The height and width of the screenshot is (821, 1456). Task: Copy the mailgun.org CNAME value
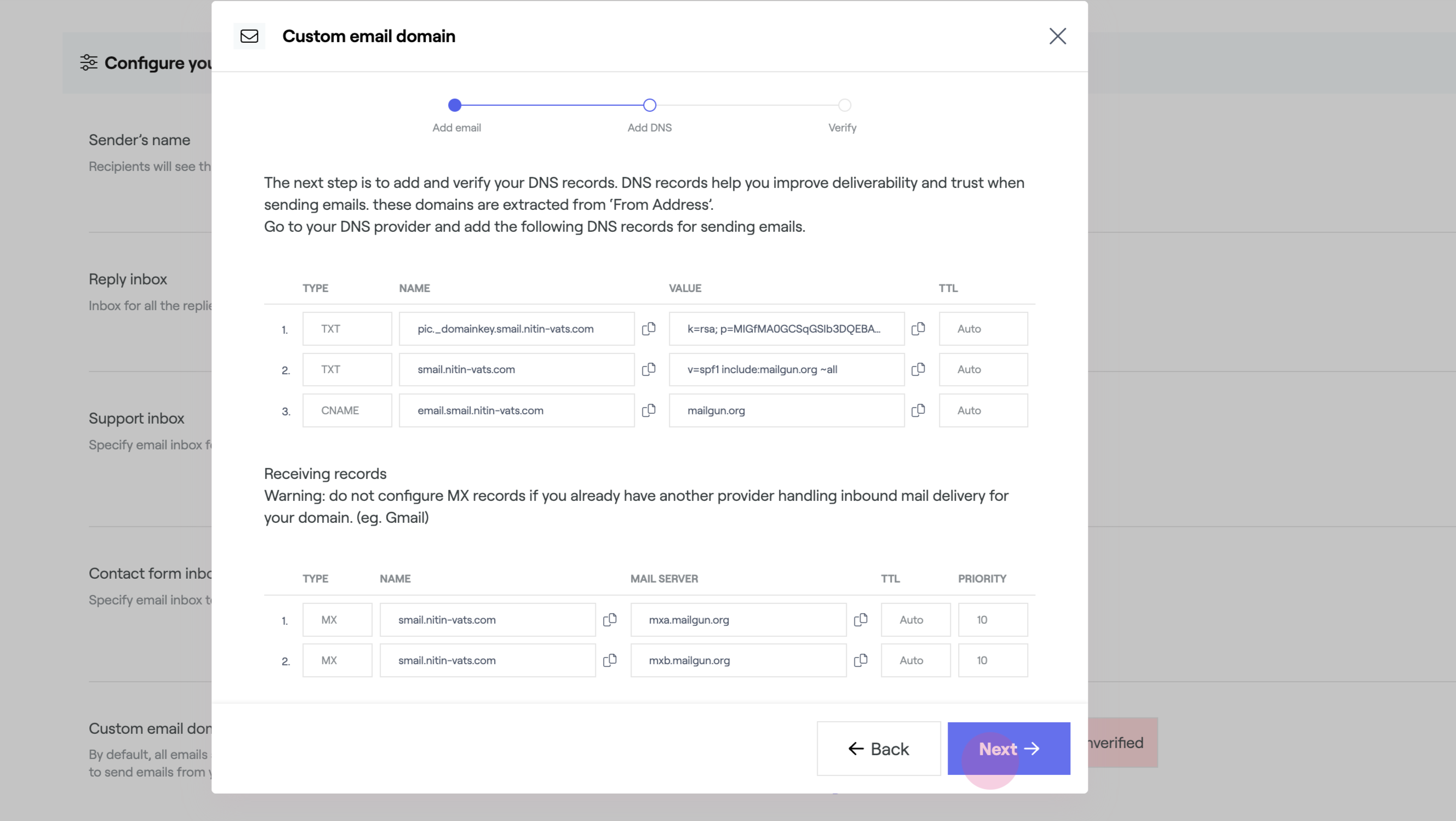click(x=919, y=410)
